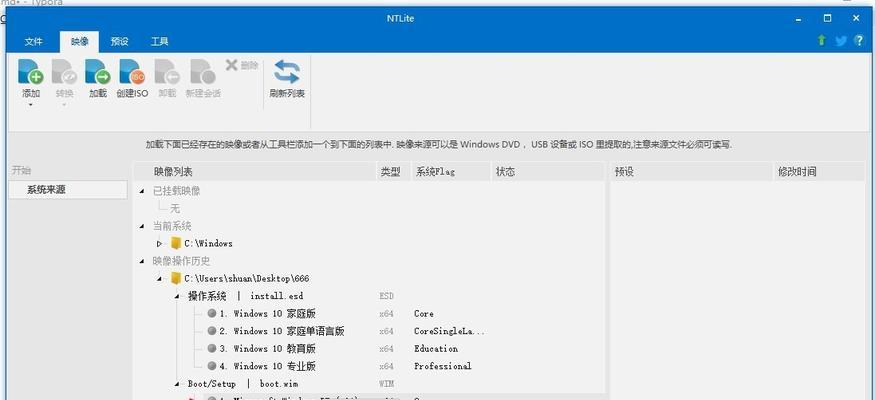The image size is (875, 400).
Task: Click the boot.wim row label
Action: pyautogui.click(x=278, y=384)
